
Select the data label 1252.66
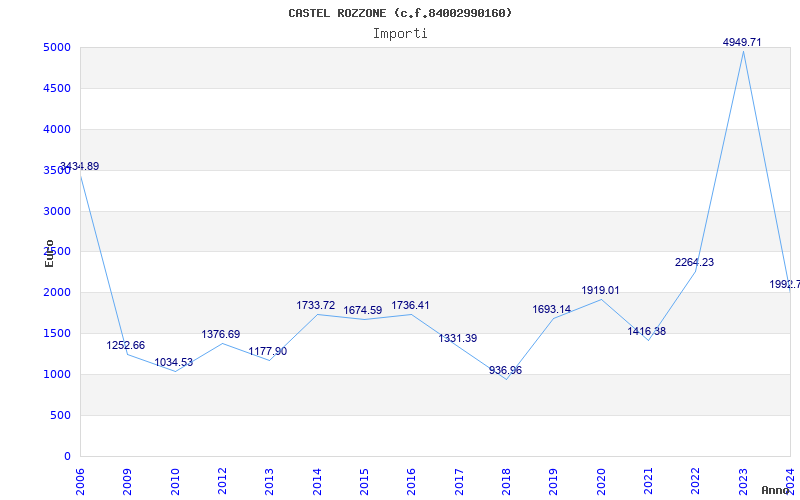click(x=126, y=345)
